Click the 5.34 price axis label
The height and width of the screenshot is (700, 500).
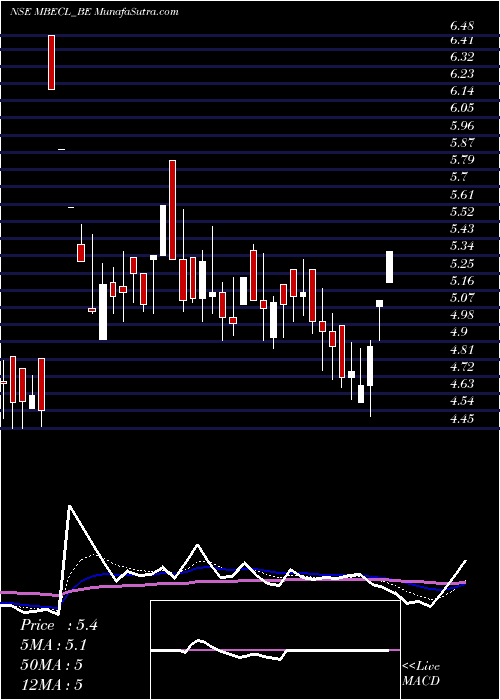pos(462,246)
